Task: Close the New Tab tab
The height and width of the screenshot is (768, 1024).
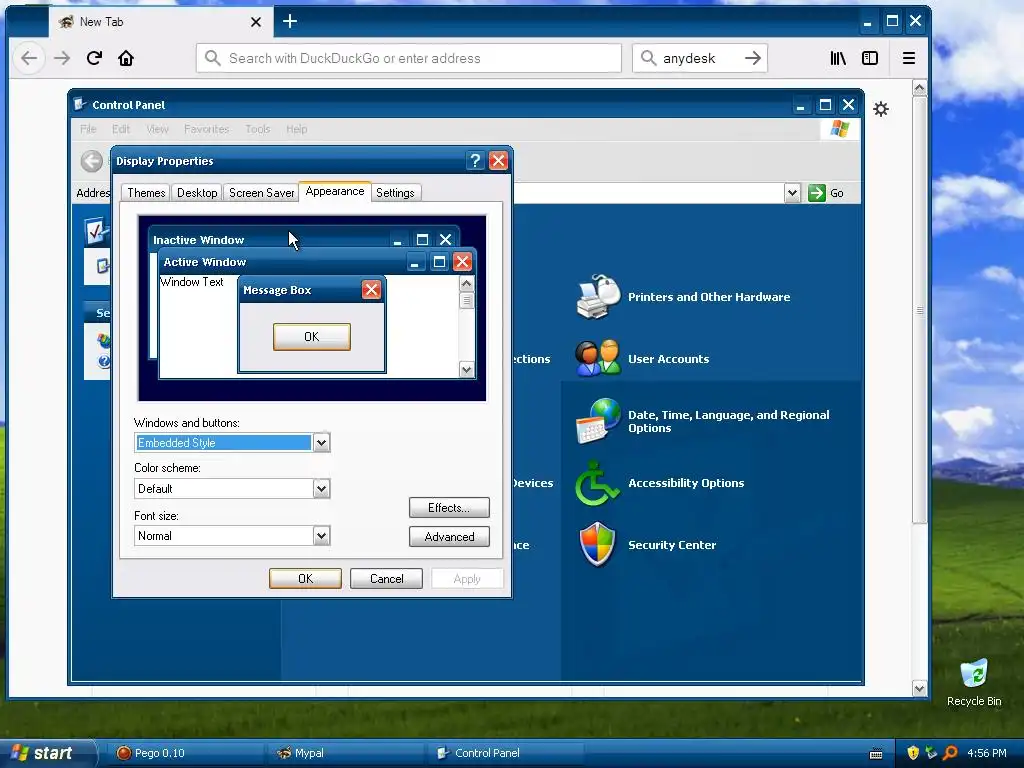Action: (256, 22)
